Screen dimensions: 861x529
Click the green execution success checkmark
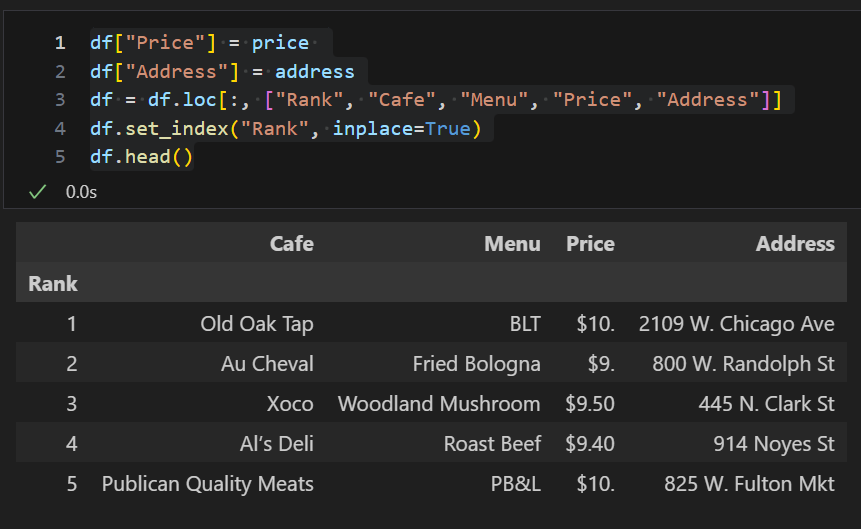pos(37,192)
